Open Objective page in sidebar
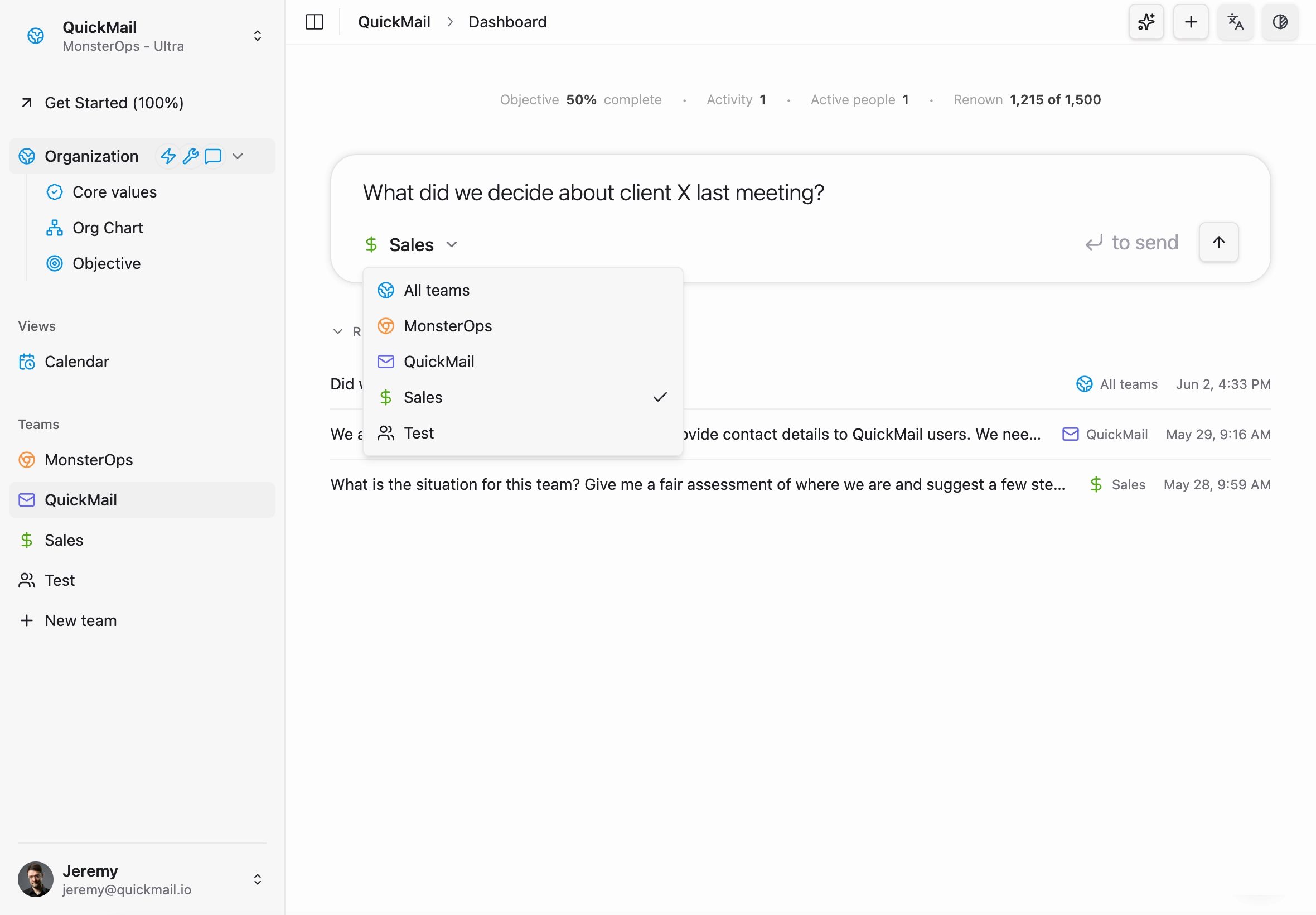The width and height of the screenshot is (1316, 915). point(107,263)
